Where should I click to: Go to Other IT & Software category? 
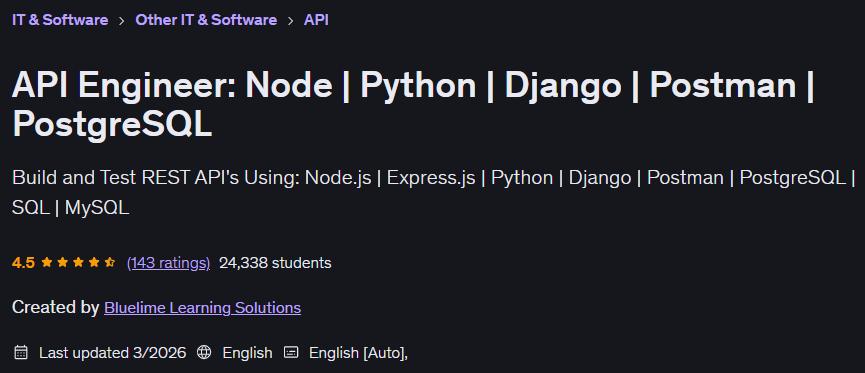pyautogui.click(x=206, y=20)
